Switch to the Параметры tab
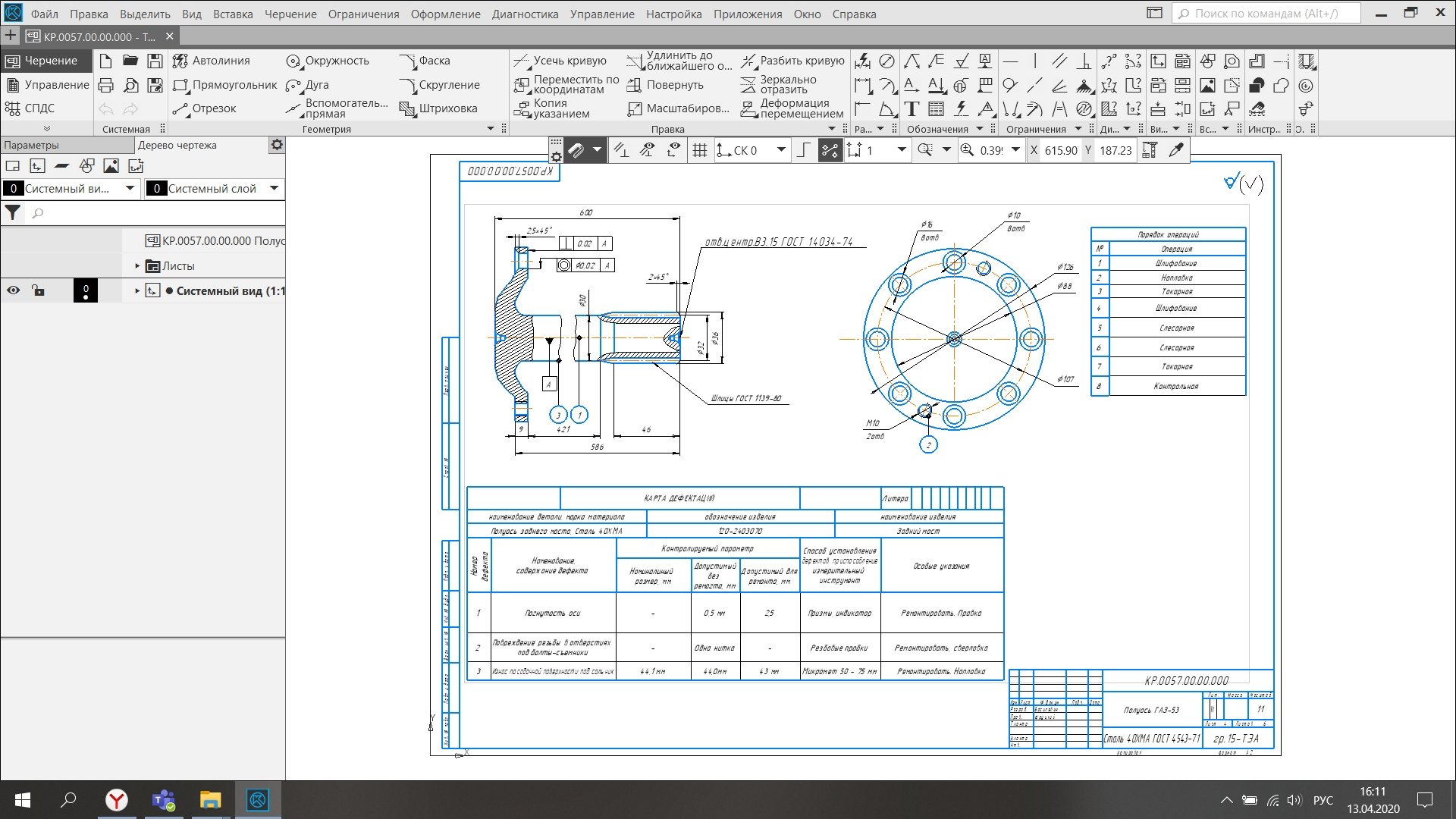This screenshot has height=819, width=1456. (x=32, y=145)
